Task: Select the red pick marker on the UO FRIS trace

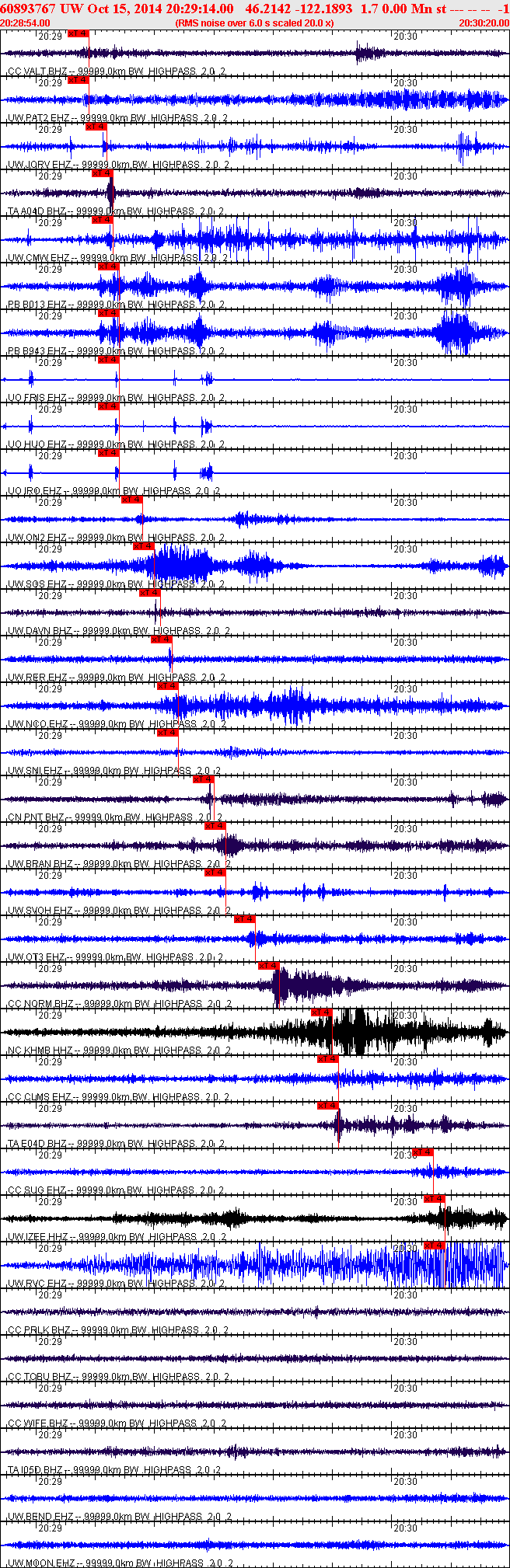Action: (x=108, y=360)
